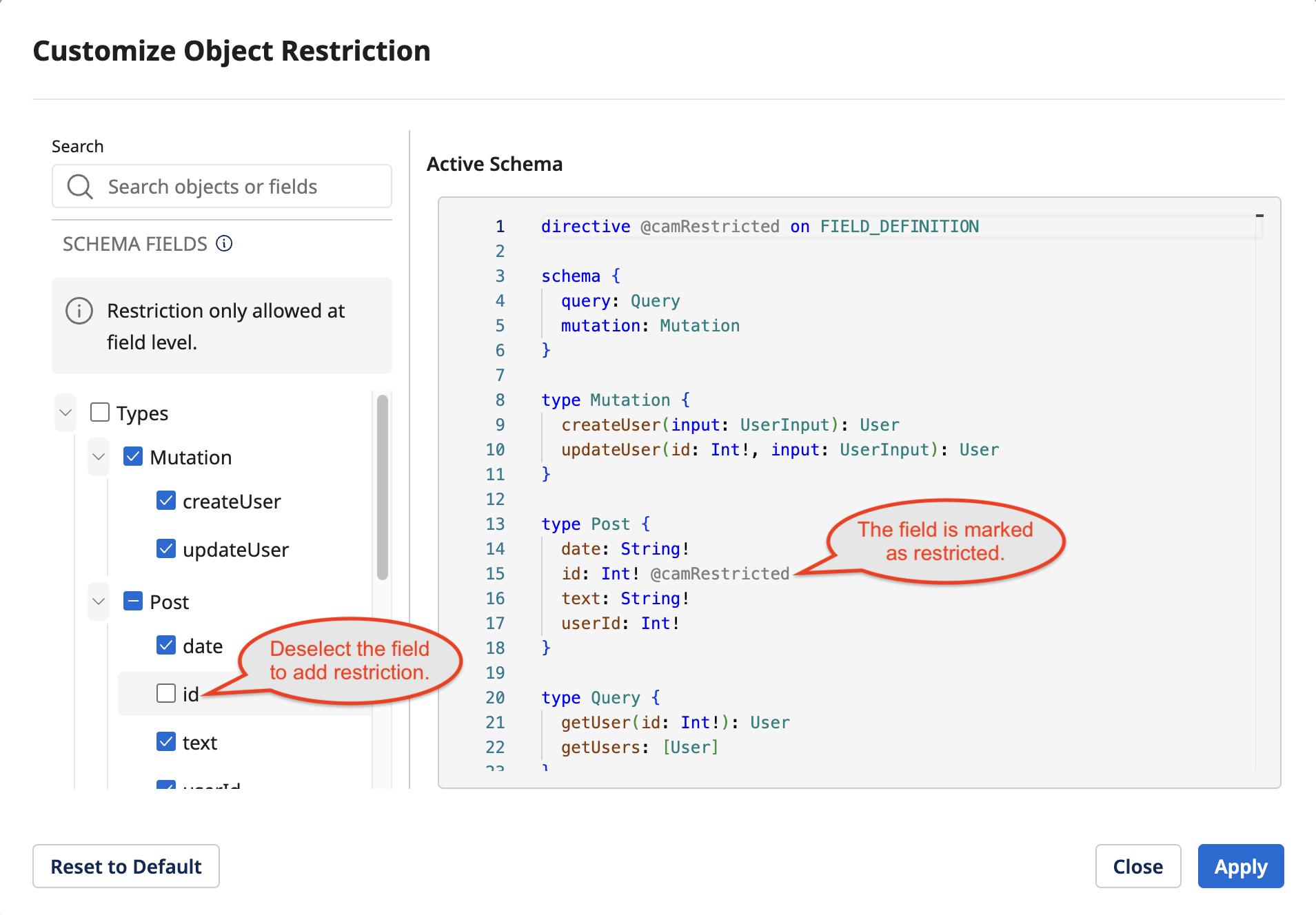Click the Schema Fields info icon
Viewport: 1316px width, 915px height.
(224, 243)
